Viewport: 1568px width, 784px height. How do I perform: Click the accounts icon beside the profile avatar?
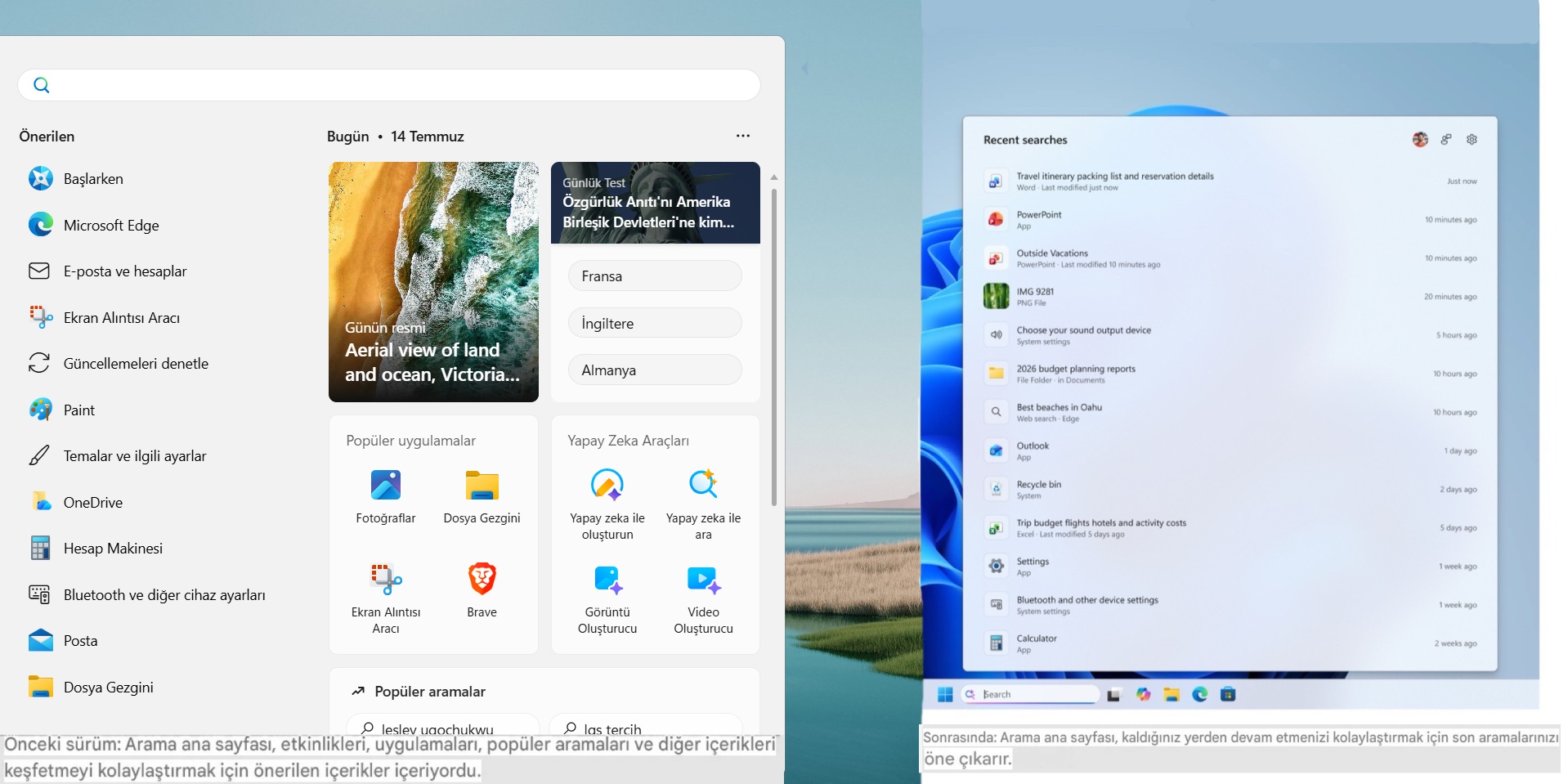1446,139
